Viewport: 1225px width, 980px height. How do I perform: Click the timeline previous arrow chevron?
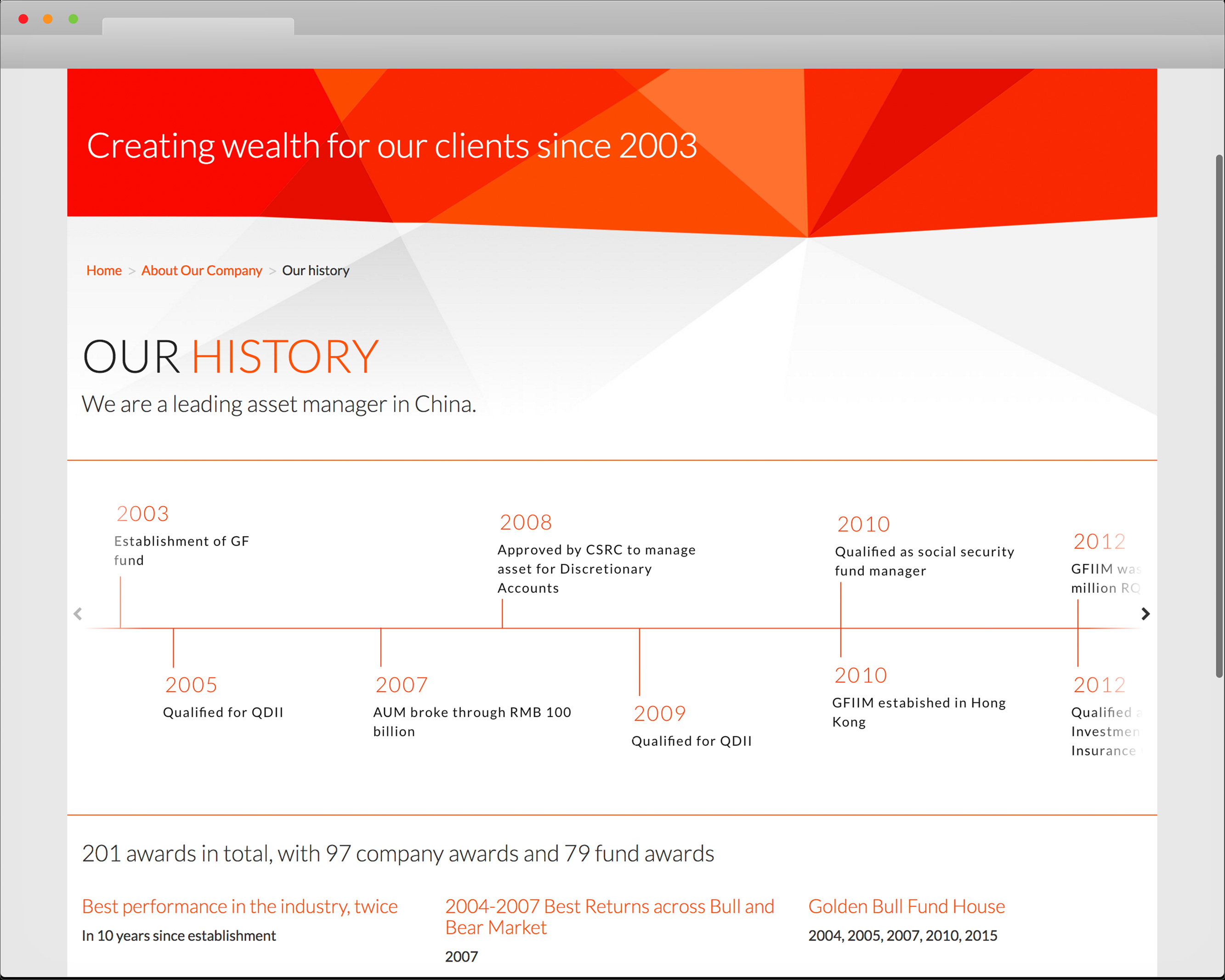(x=78, y=613)
